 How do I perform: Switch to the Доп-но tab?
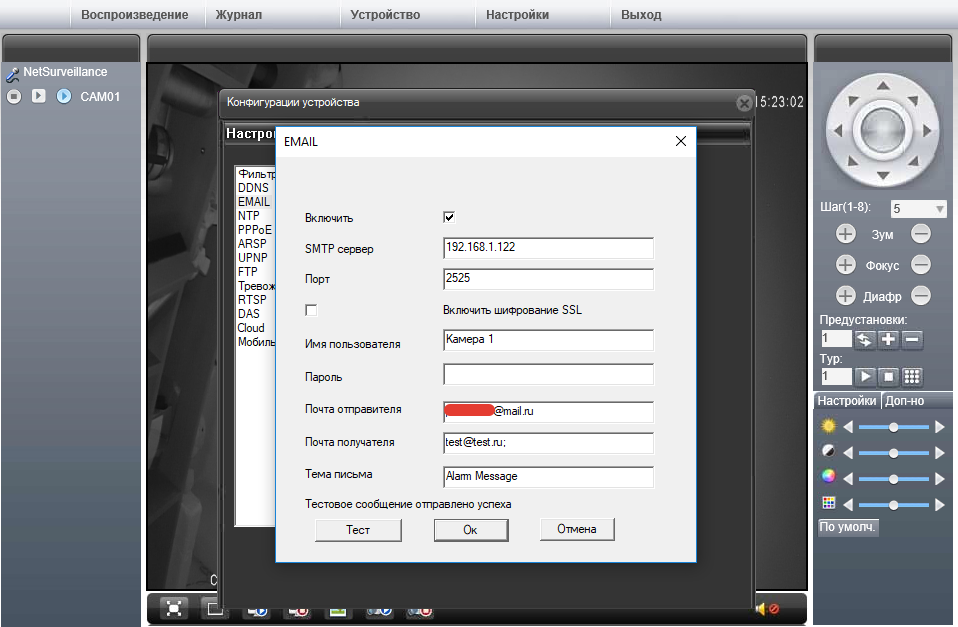(904, 401)
